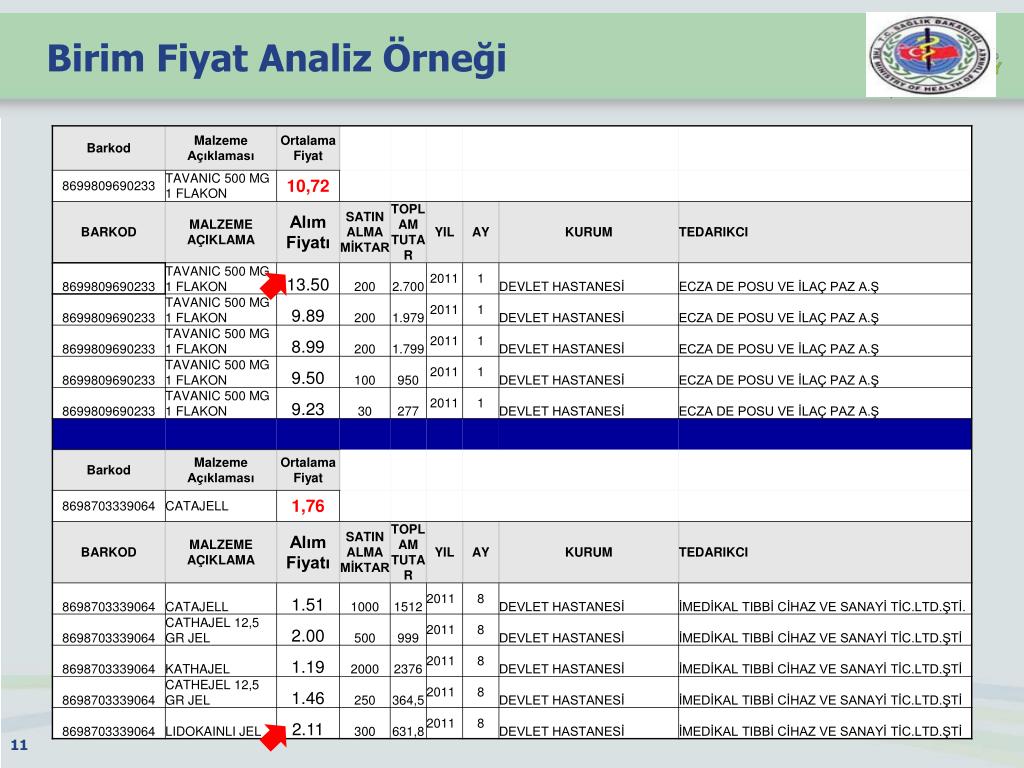Click quantity 200 in the 13.50 row

pos(365,287)
